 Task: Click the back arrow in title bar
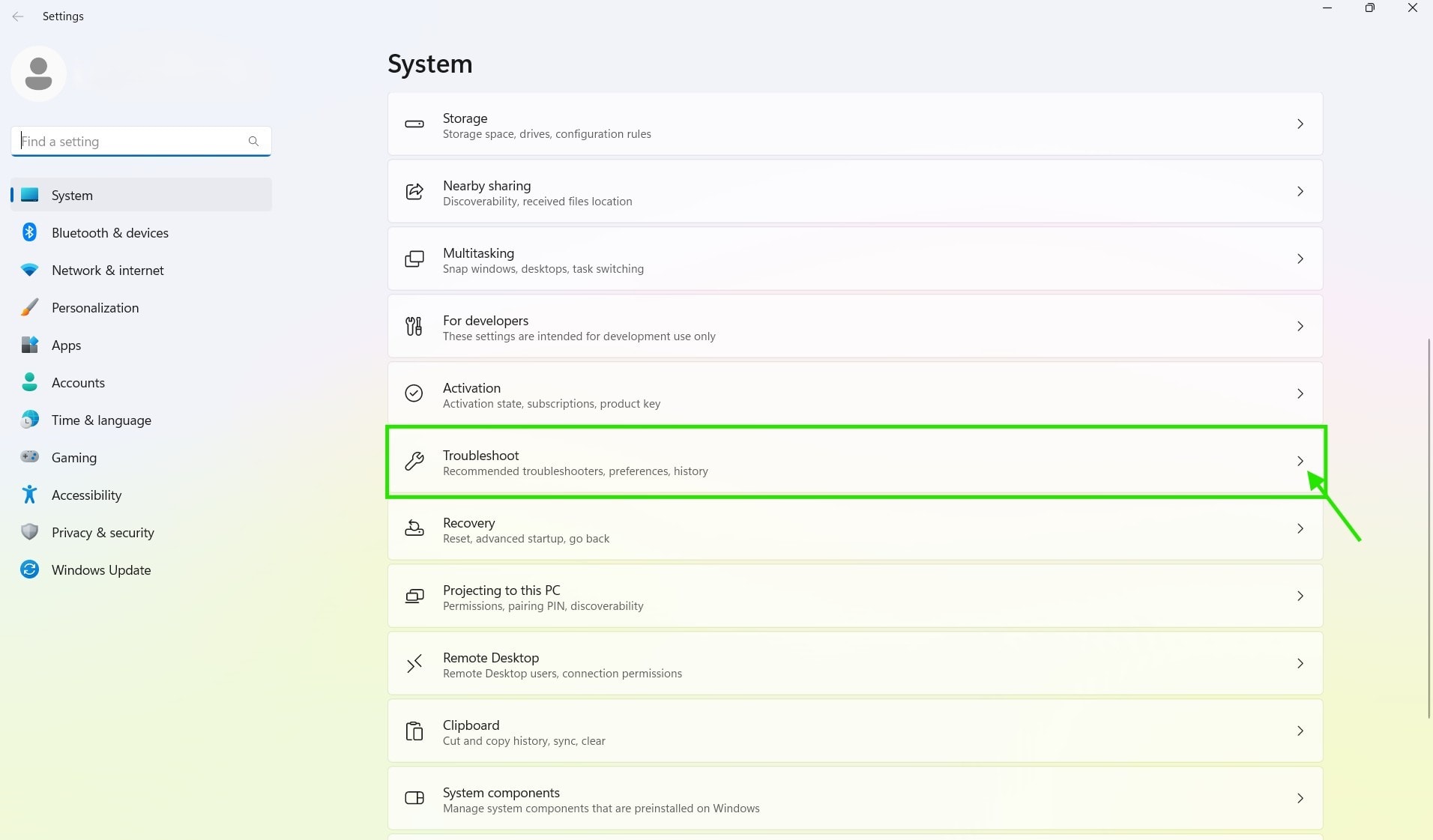18,16
